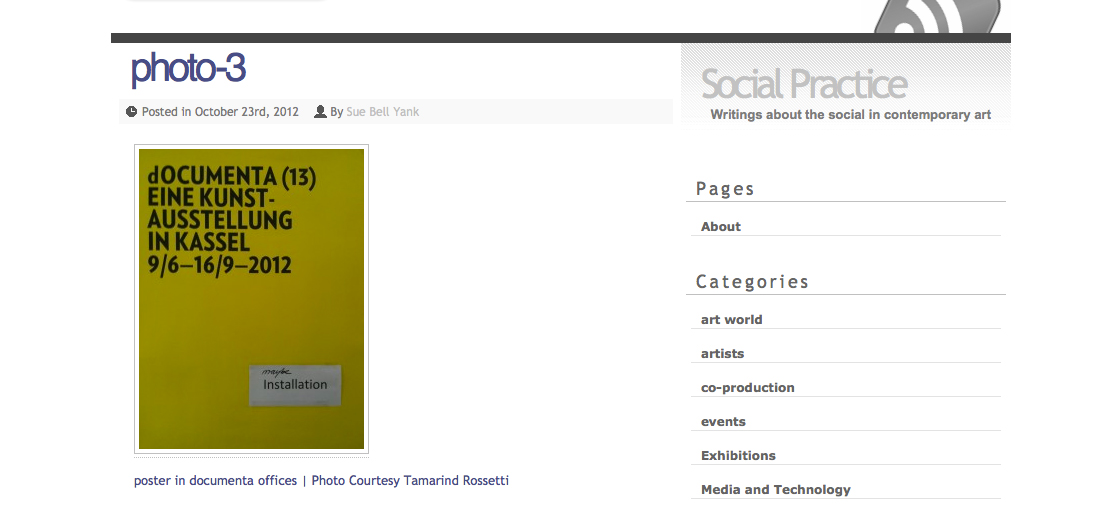Open the co-production category

tap(747, 388)
